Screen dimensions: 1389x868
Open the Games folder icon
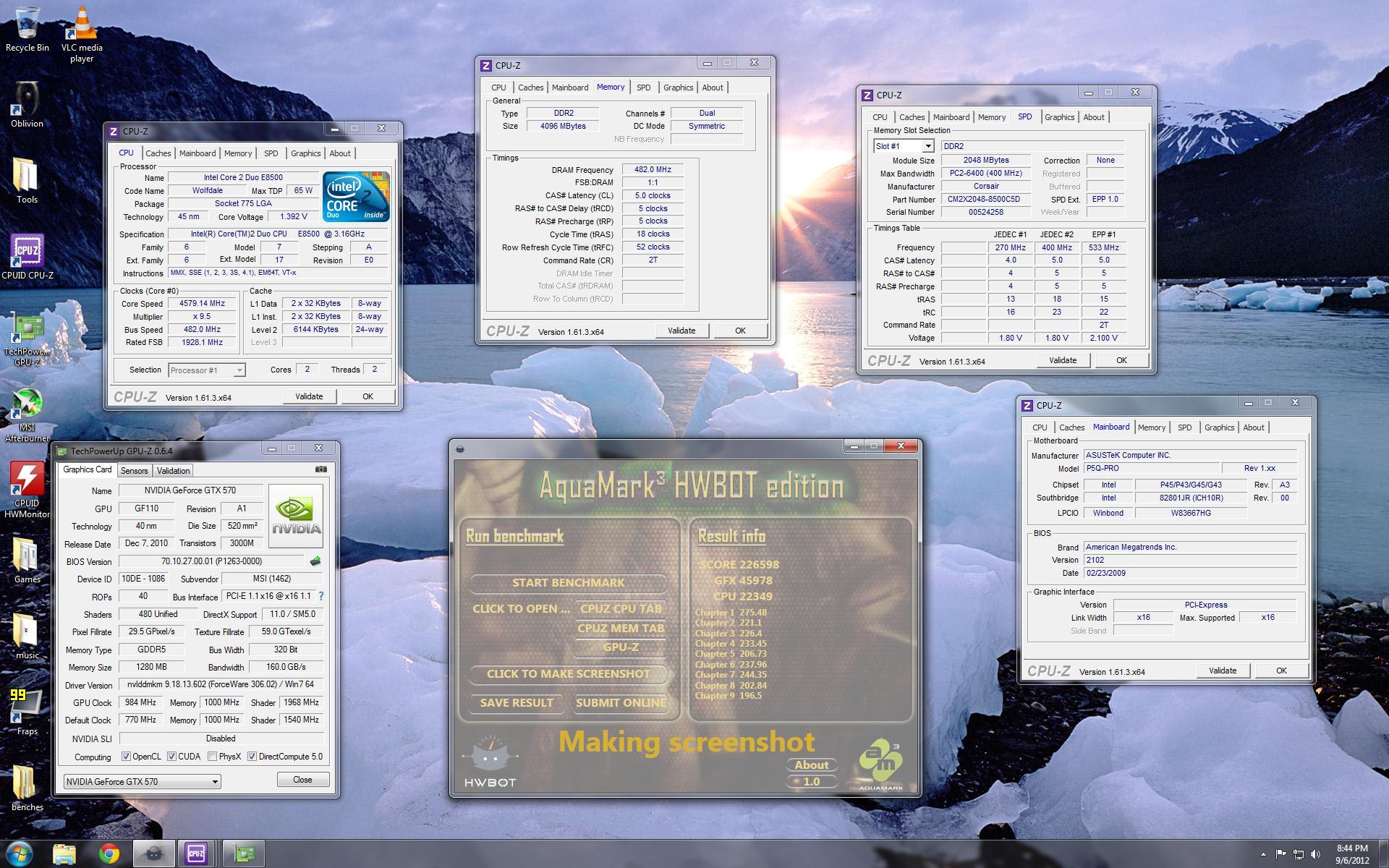click(x=27, y=561)
